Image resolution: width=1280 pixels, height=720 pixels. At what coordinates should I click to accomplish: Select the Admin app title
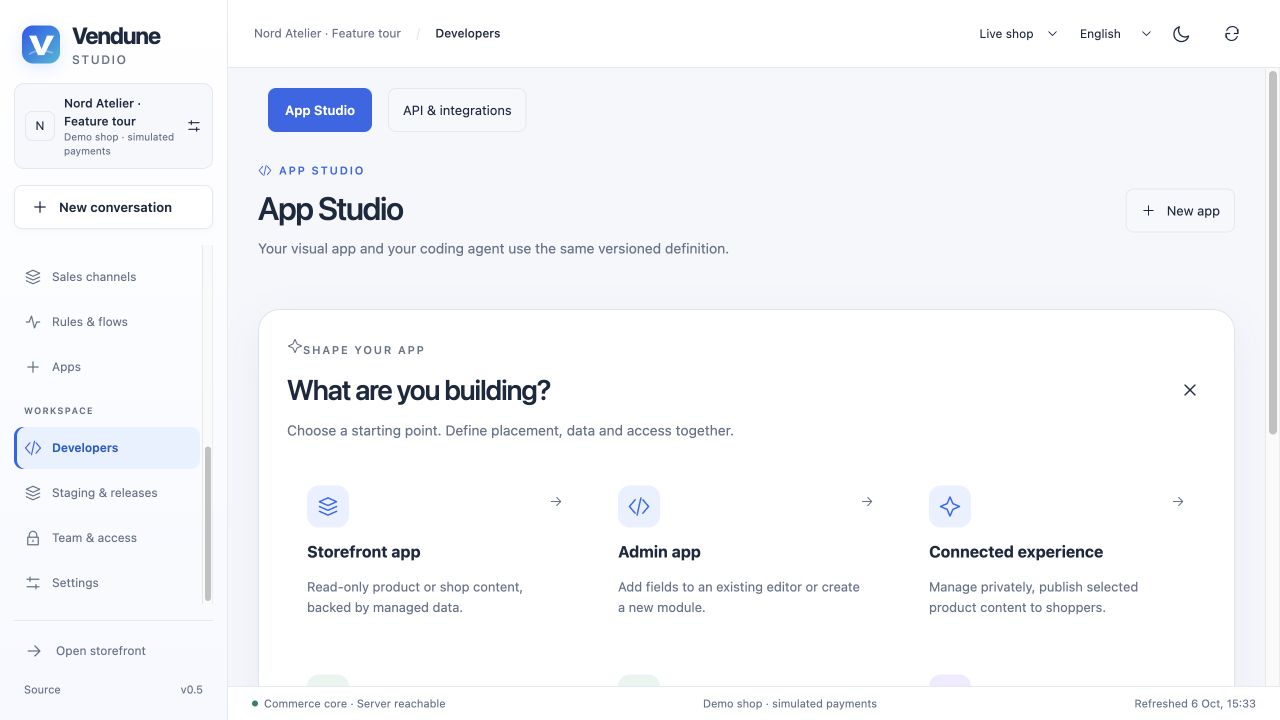(x=659, y=552)
